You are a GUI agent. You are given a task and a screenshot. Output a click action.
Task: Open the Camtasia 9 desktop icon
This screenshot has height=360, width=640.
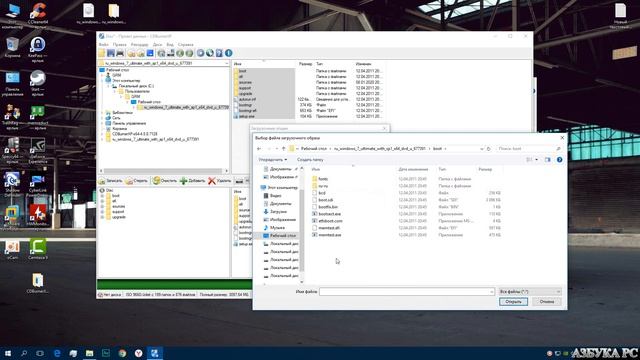point(38,249)
